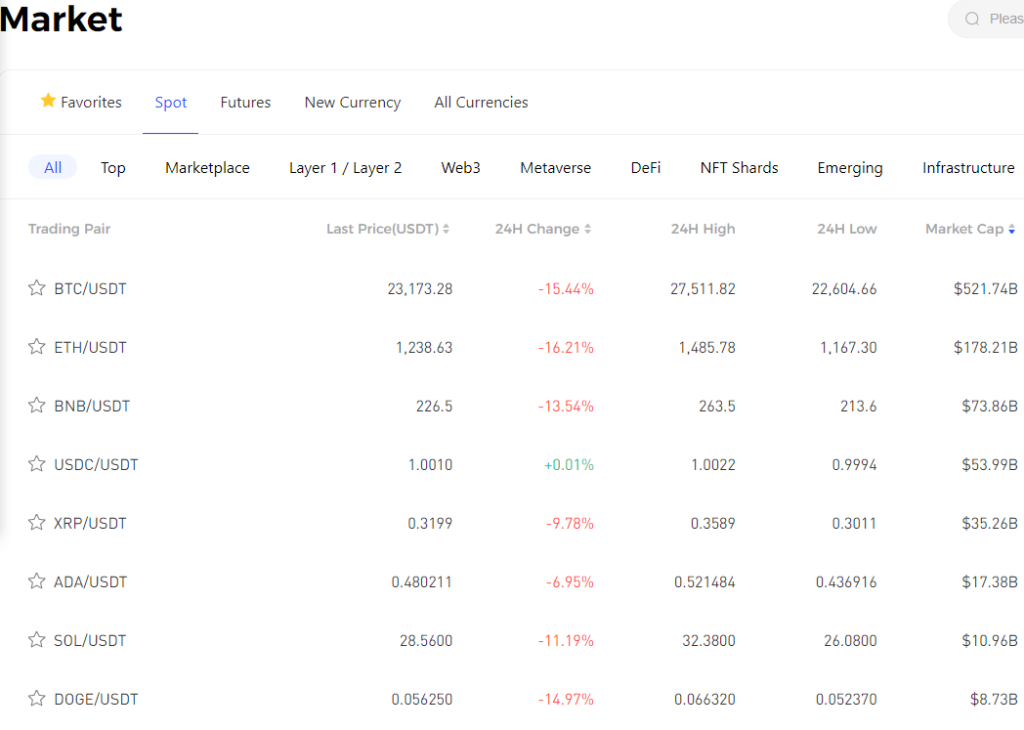Sort by 24H Change column arrows

coord(588,229)
